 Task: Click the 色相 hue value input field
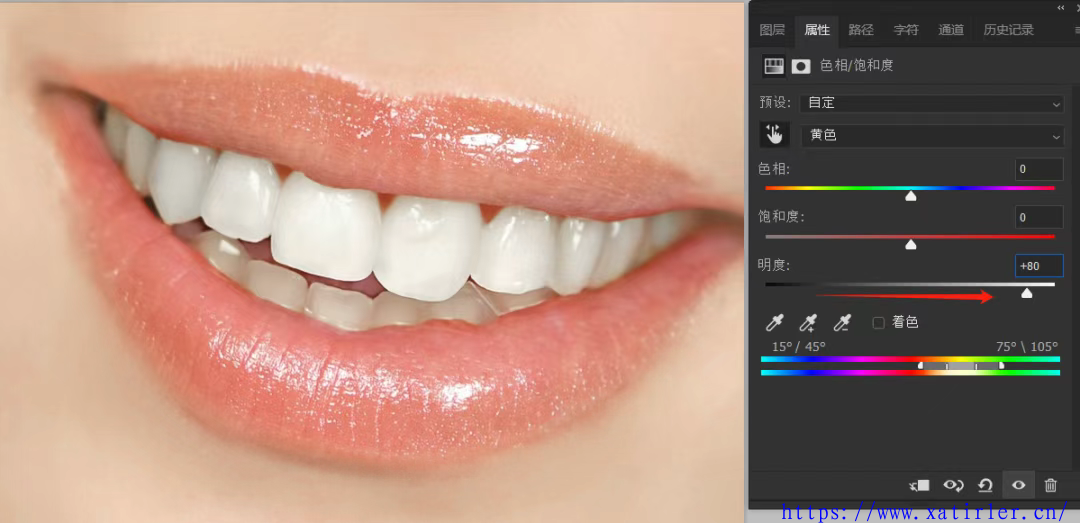[x=1038, y=169]
